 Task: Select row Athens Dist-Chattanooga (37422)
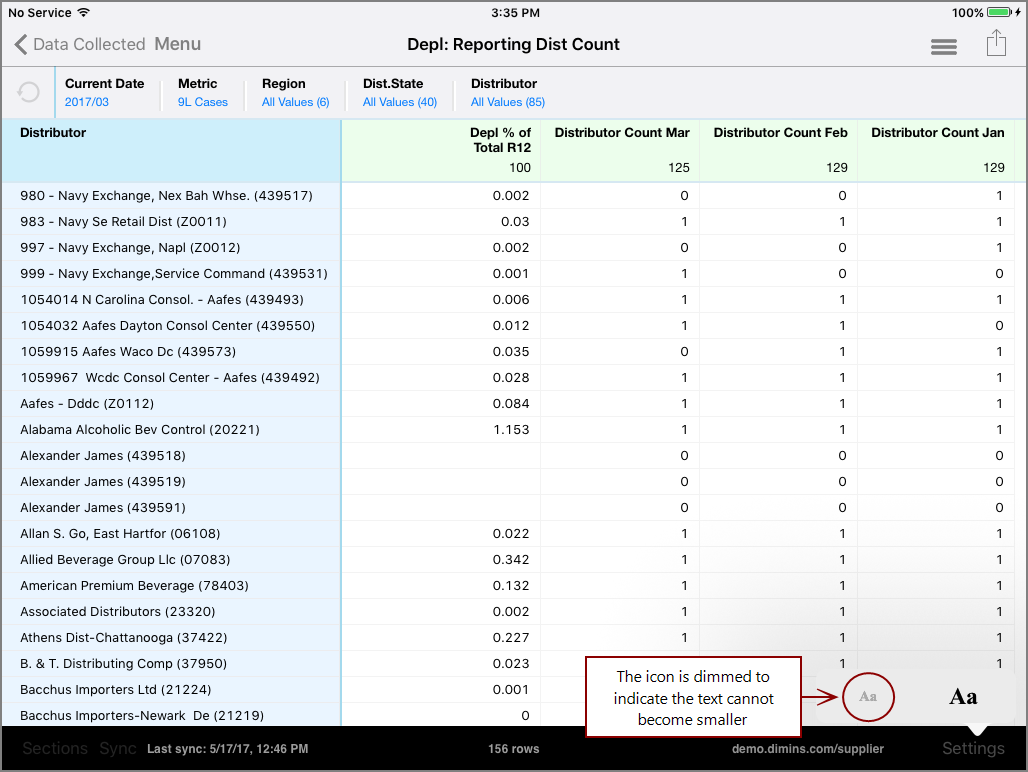point(508,638)
